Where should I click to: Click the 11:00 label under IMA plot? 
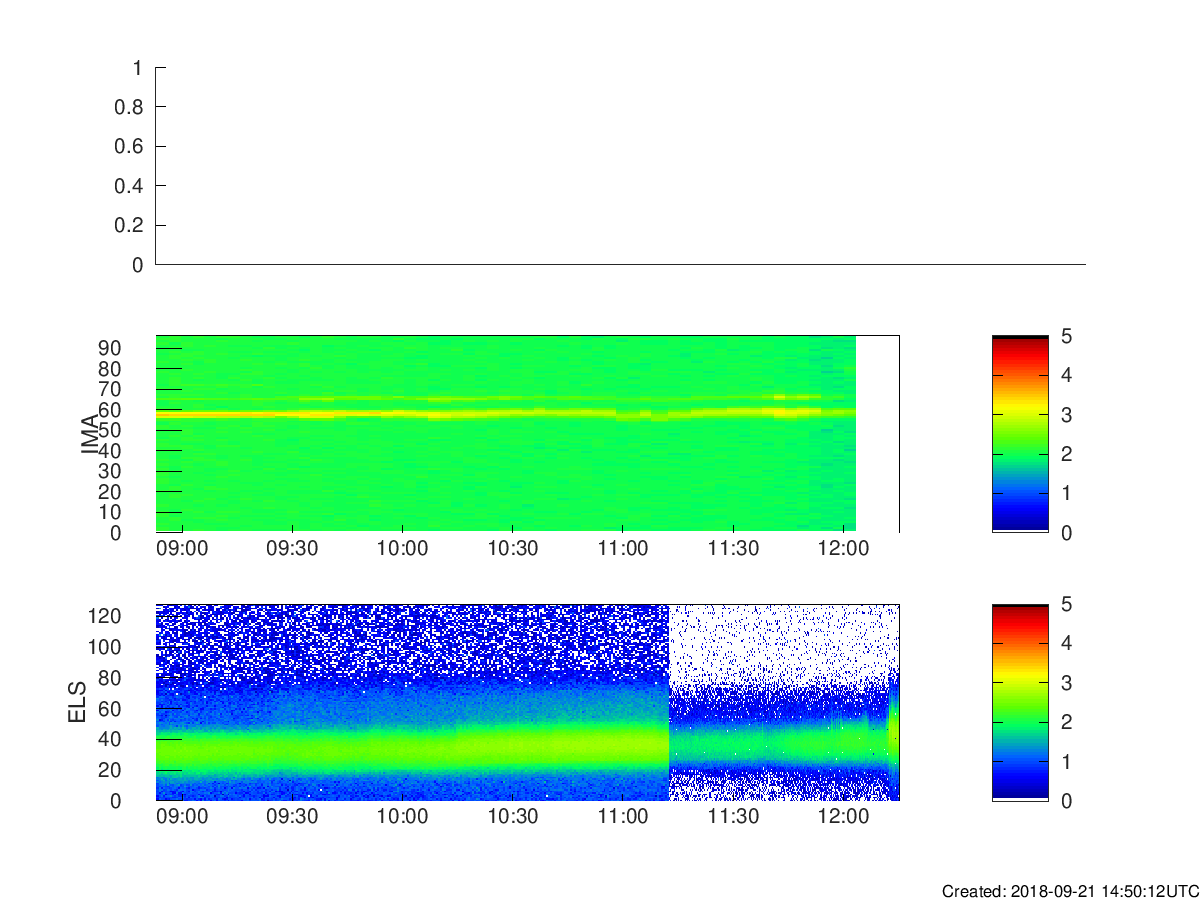point(623,549)
